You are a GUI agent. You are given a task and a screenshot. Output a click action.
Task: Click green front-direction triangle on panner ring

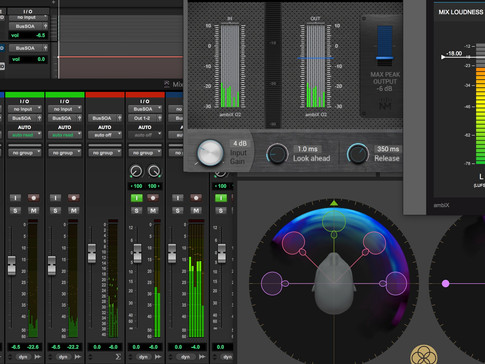tap(334, 203)
